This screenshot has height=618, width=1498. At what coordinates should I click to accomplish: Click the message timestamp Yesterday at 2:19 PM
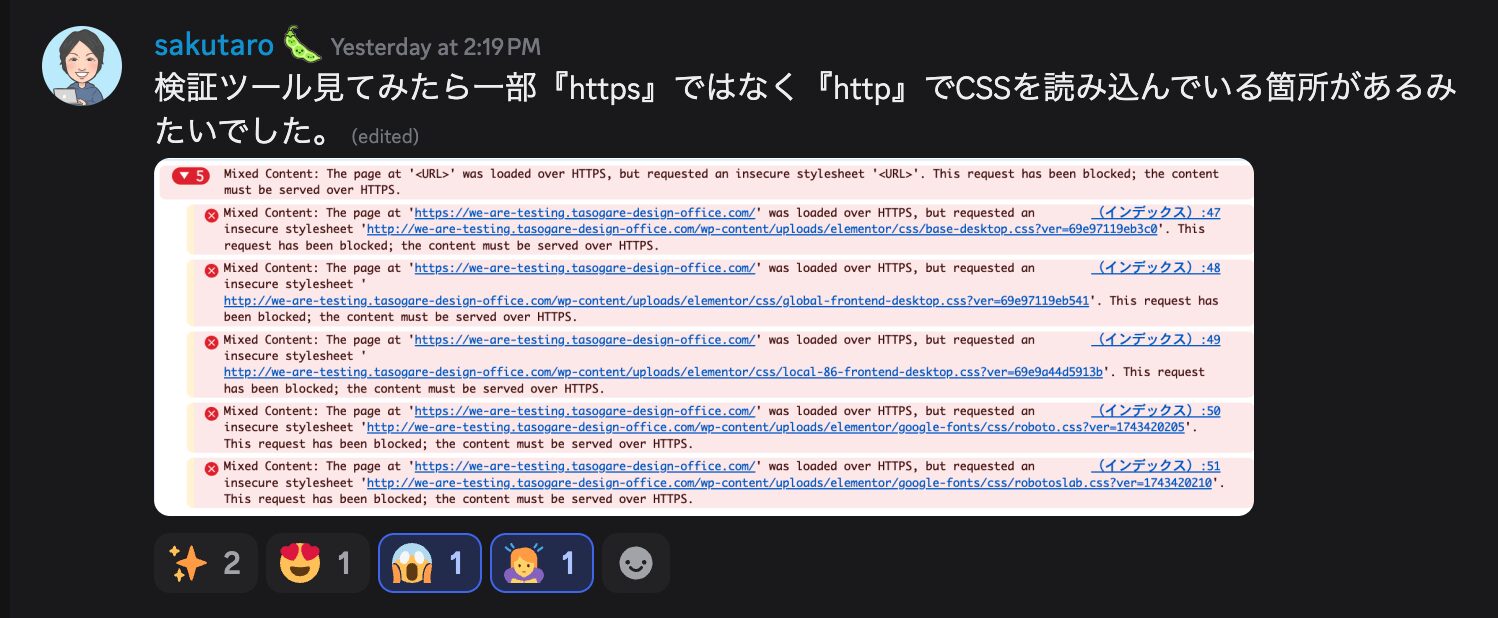point(435,47)
